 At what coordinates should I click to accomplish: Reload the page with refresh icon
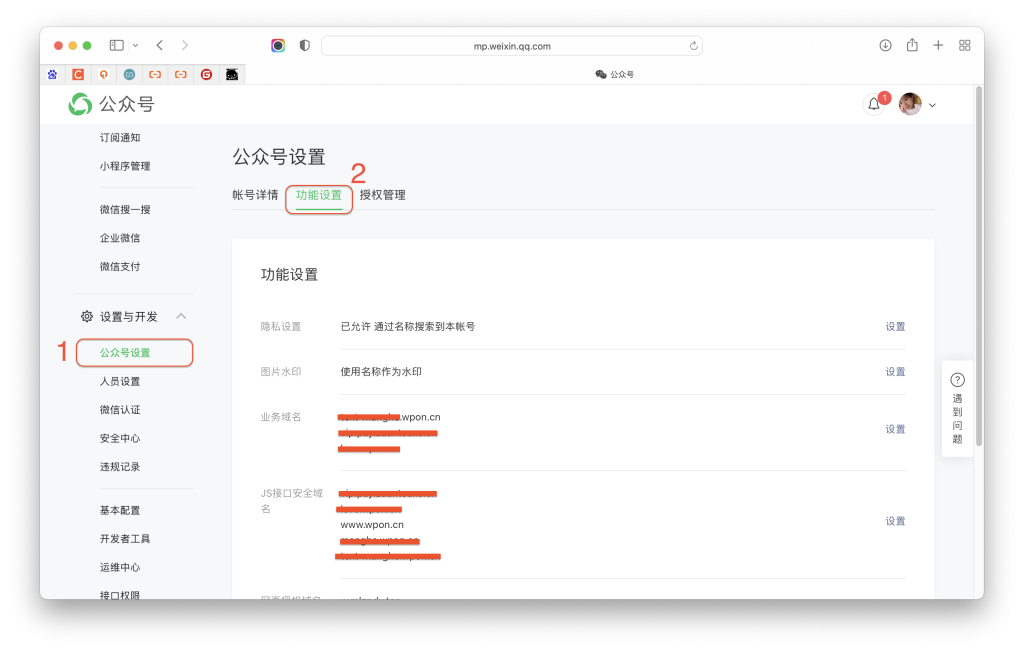point(693,46)
